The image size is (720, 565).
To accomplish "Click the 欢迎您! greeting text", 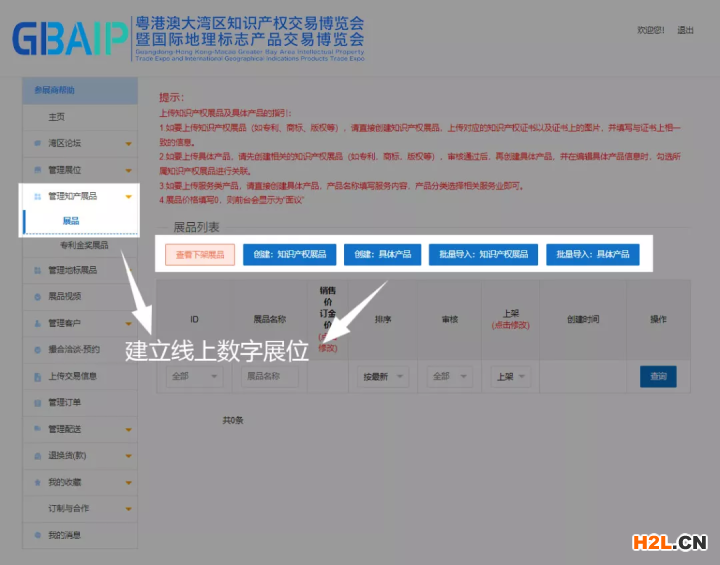I will pyautogui.click(x=651, y=30).
